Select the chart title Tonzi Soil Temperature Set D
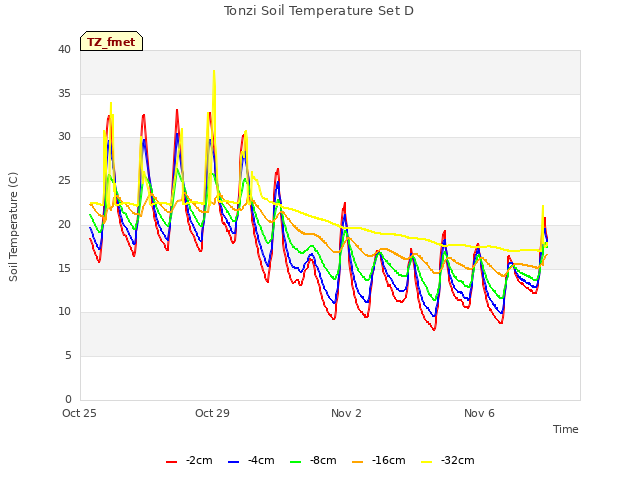The image size is (640, 480). [x=319, y=11]
